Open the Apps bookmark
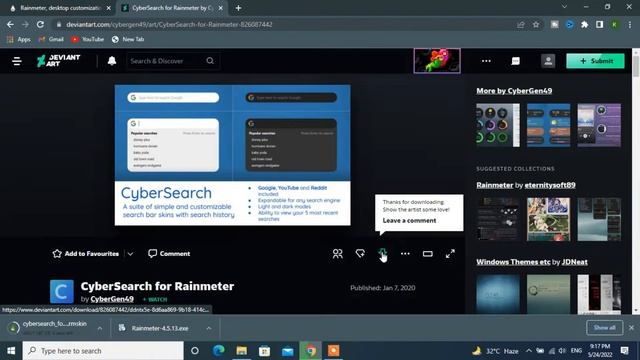640x360 pixels. (x=19, y=39)
